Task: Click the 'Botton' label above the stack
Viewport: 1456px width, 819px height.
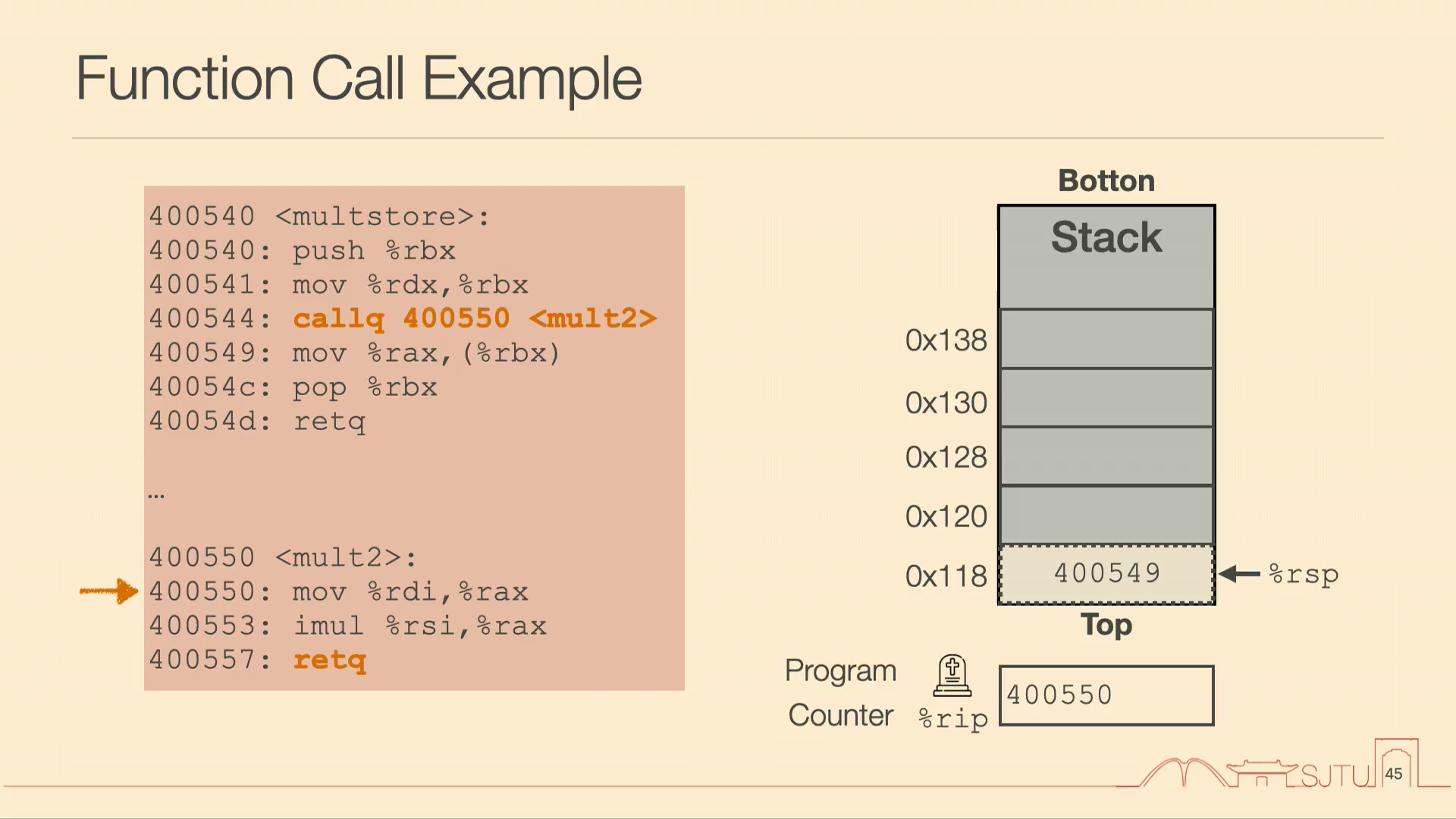Action: [x=1106, y=180]
